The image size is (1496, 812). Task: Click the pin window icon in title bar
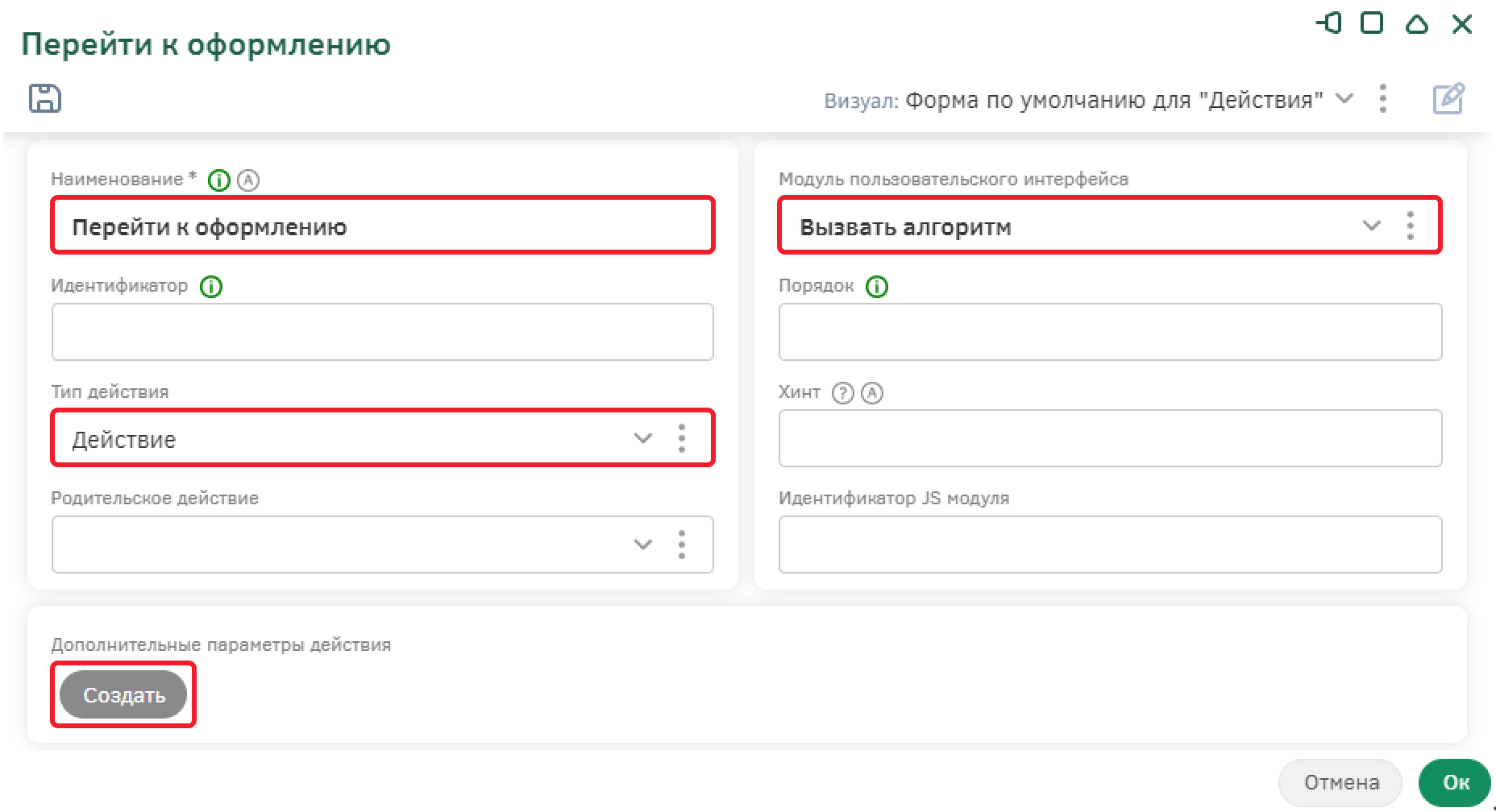coord(1328,23)
